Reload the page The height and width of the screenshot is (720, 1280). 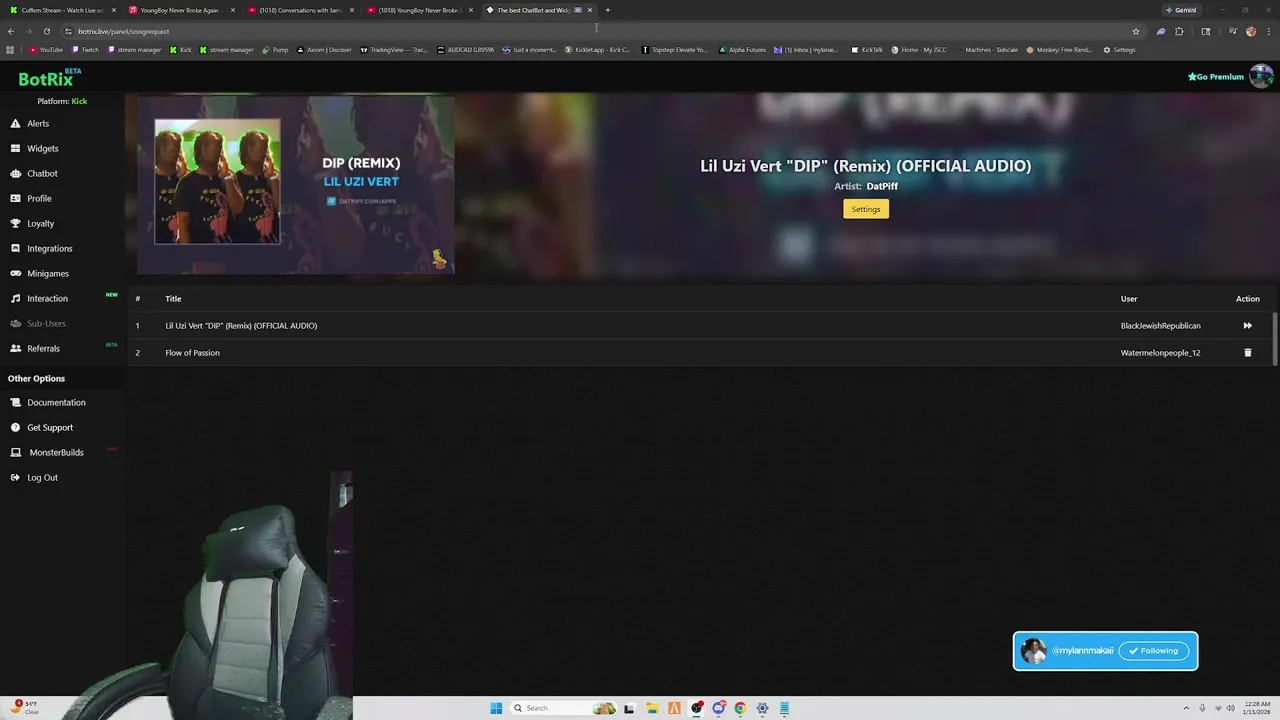(46, 31)
